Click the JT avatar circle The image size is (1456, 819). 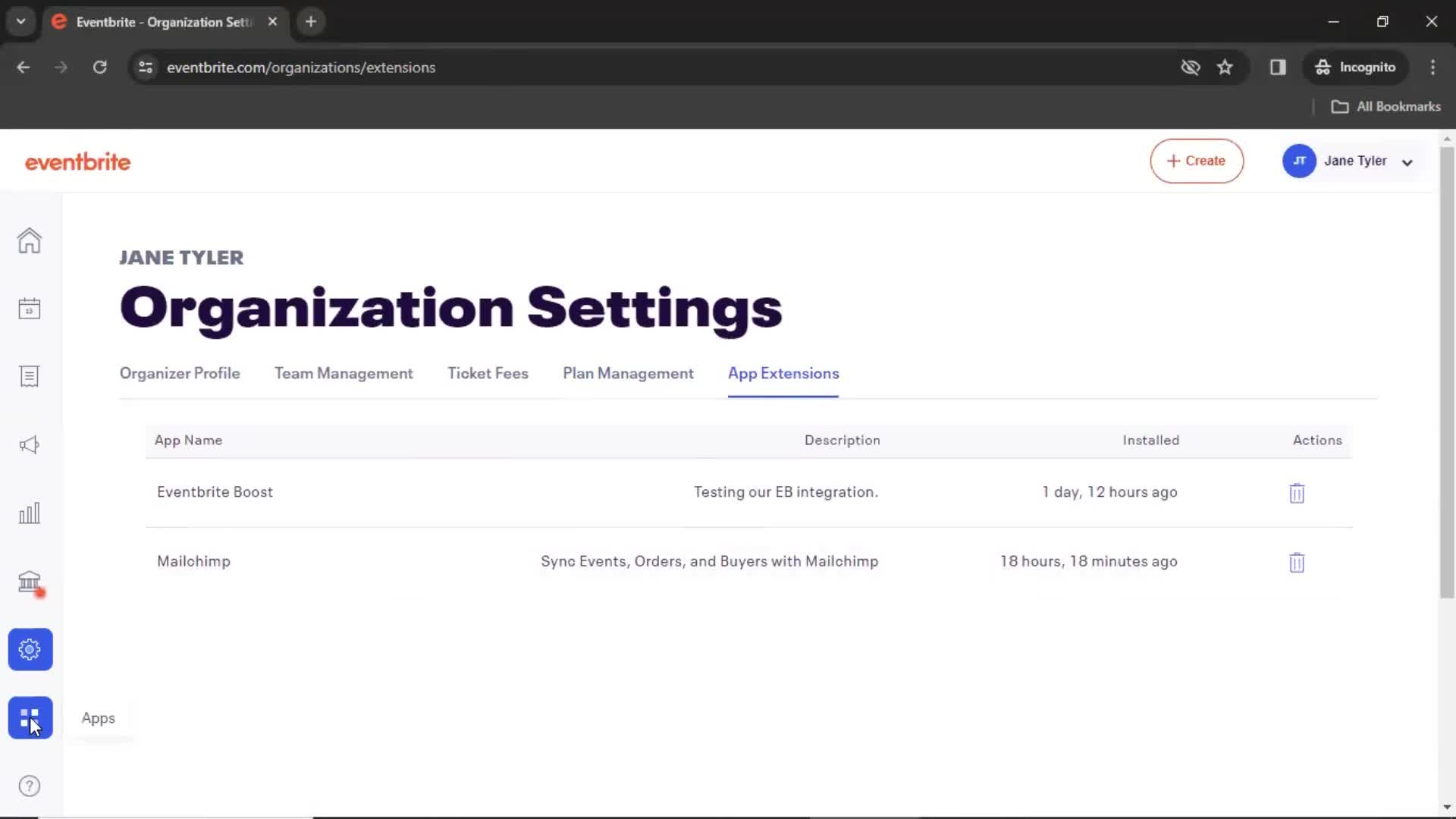click(1299, 161)
